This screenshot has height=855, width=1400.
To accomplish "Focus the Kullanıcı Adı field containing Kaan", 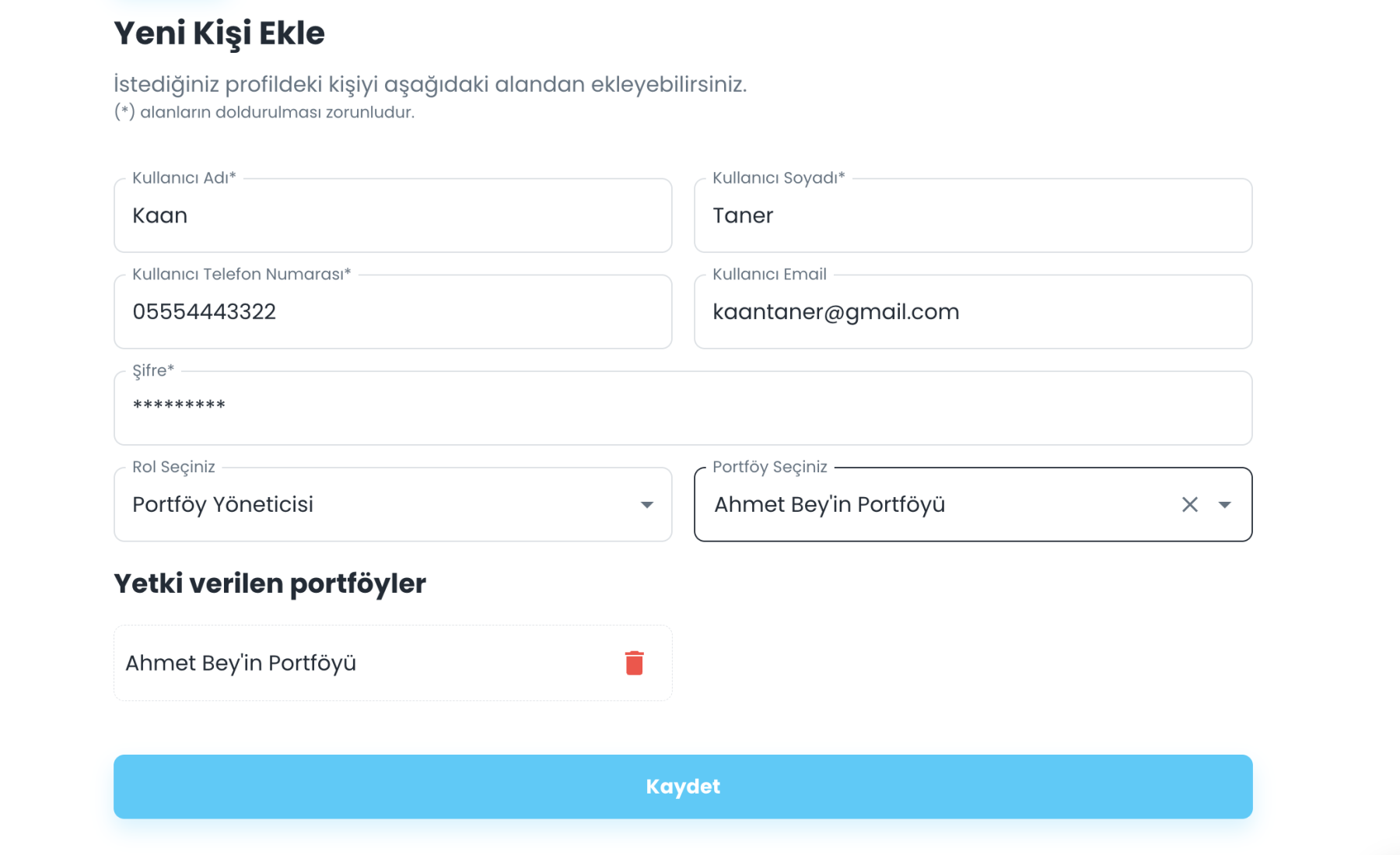I will pos(393,216).
